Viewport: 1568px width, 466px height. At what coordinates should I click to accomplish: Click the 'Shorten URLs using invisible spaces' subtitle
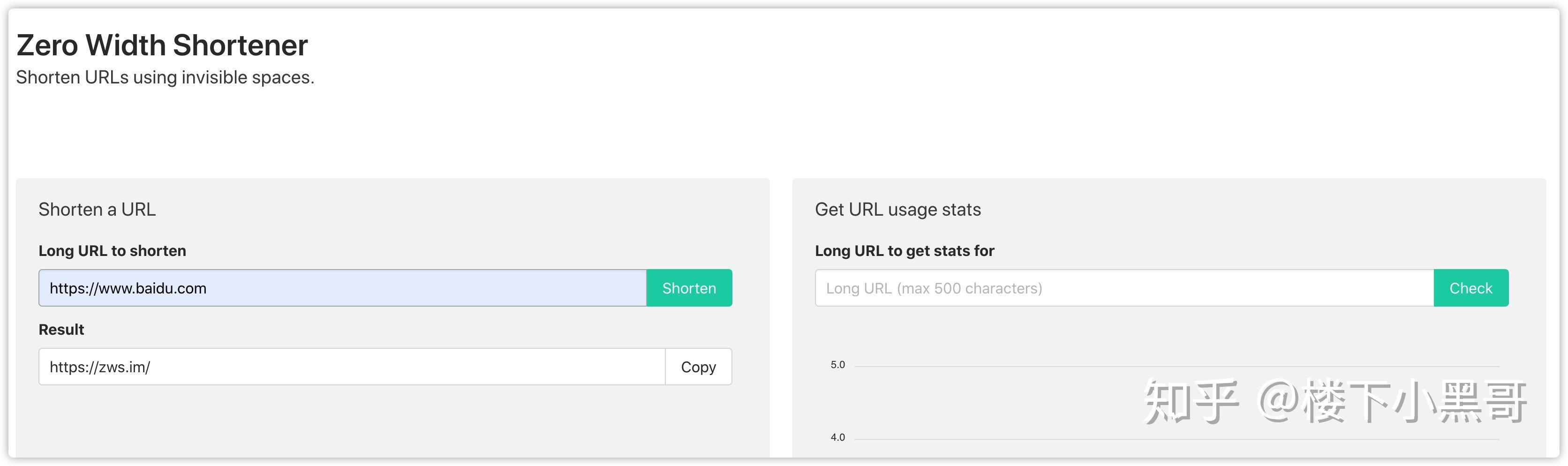click(x=165, y=77)
